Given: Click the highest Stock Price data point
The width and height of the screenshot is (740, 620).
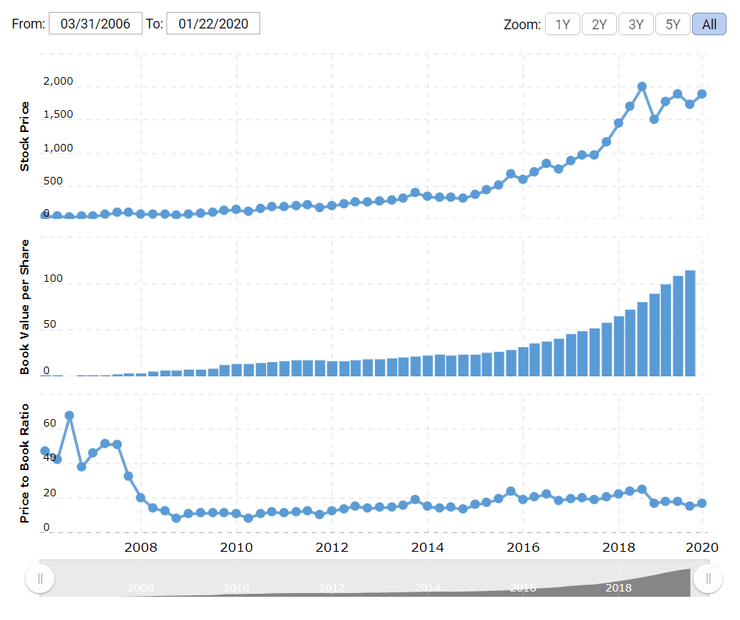Looking at the screenshot, I should (642, 87).
